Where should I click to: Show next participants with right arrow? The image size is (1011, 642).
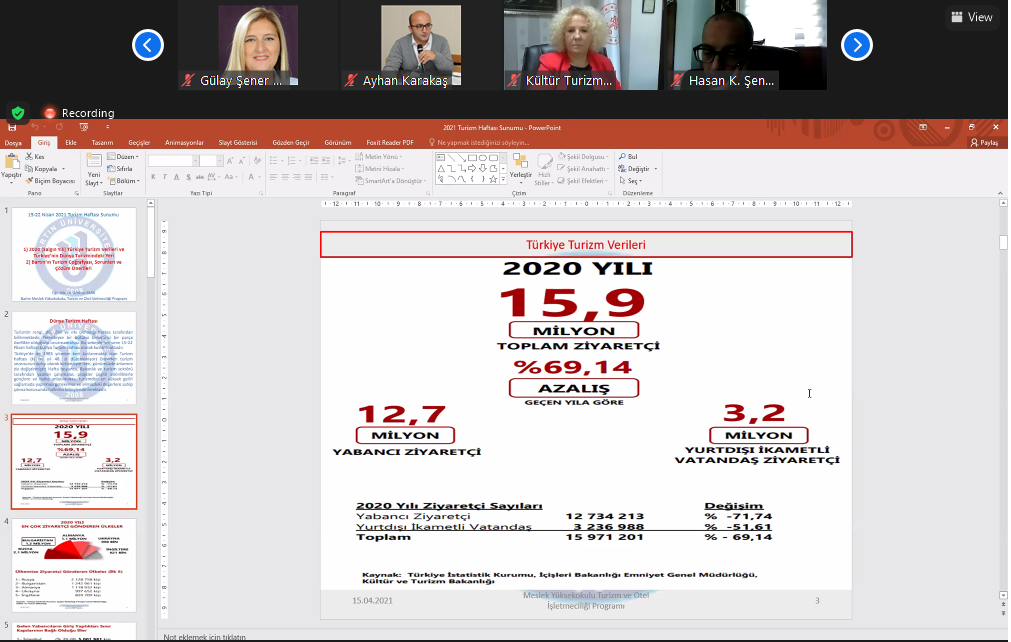point(856,44)
